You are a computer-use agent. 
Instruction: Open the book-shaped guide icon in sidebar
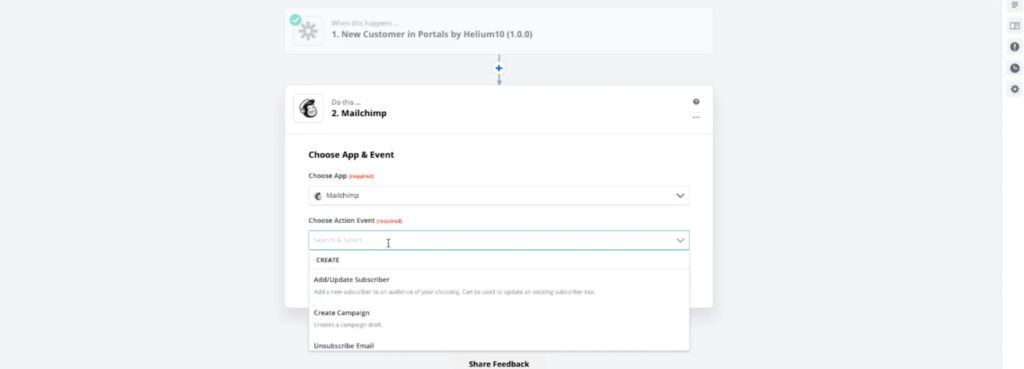tap(1014, 26)
